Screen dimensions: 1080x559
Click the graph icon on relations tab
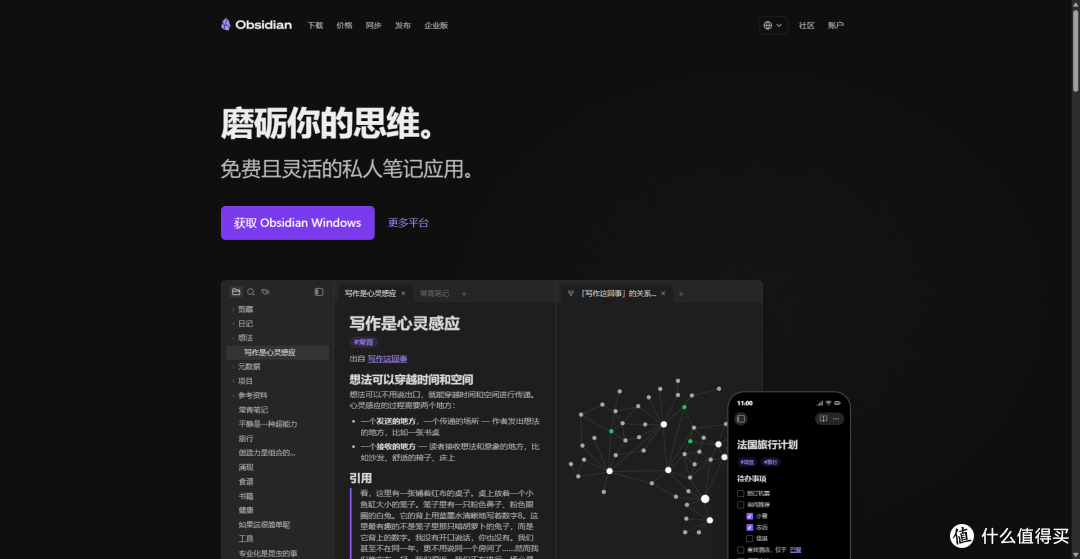click(x=570, y=293)
